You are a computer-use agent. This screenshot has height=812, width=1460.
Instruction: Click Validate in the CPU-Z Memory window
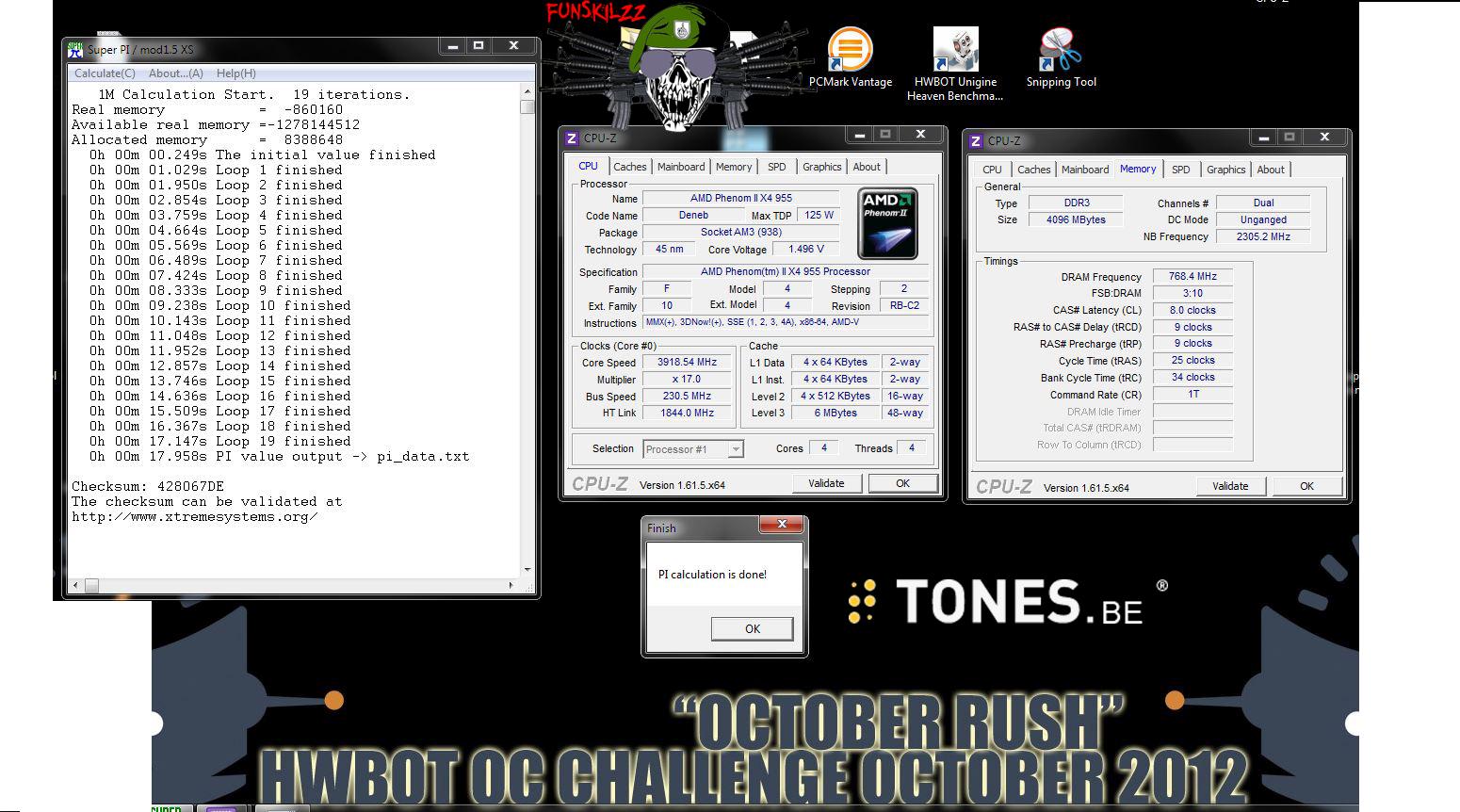click(x=1230, y=486)
